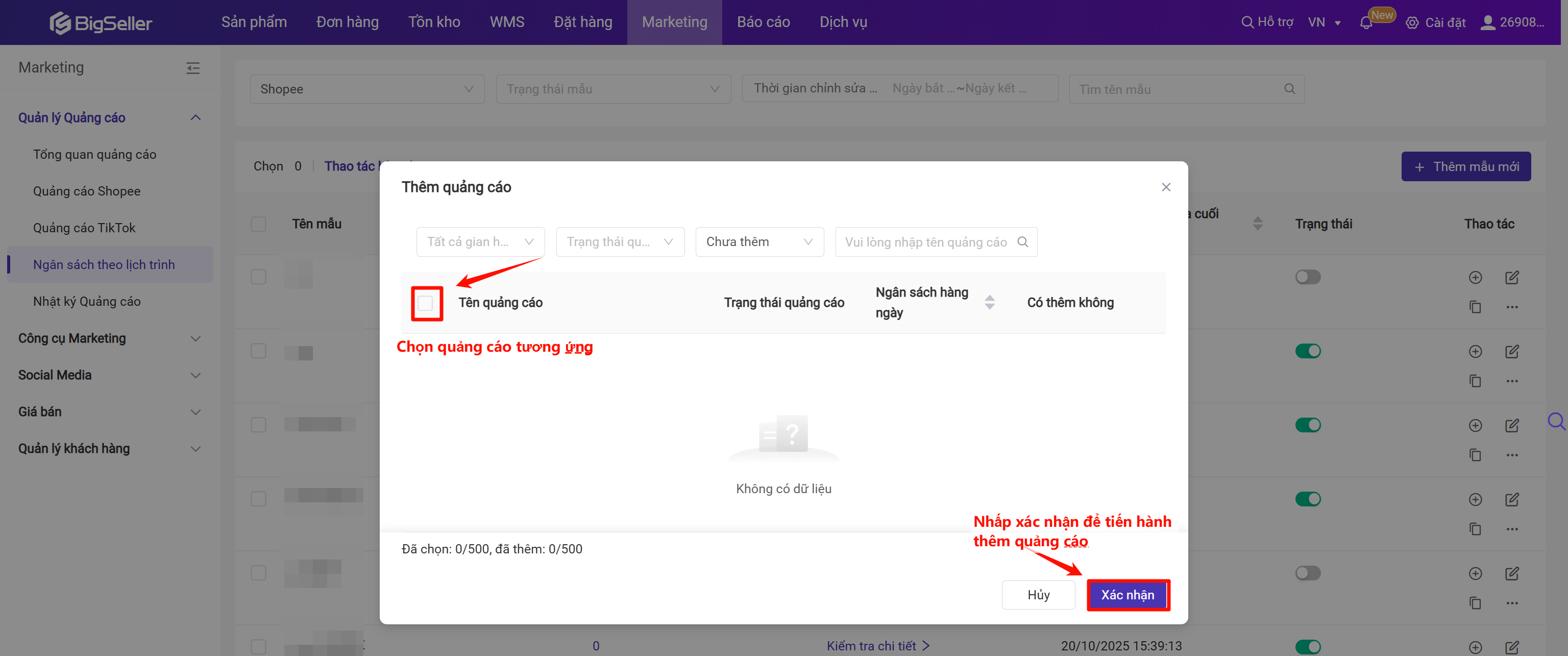Click the add circle icon in first row
This screenshot has height=656, width=1568.
point(1475,278)
